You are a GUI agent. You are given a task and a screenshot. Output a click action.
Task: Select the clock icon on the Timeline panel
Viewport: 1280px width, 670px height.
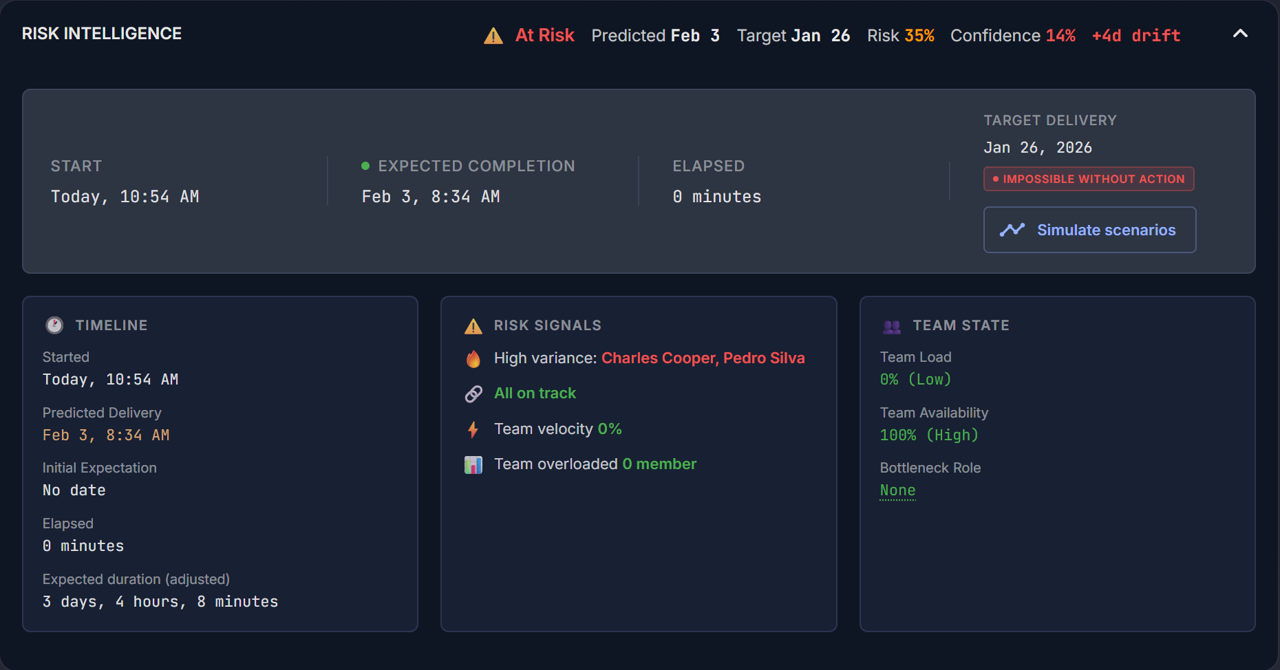point(56,324)
